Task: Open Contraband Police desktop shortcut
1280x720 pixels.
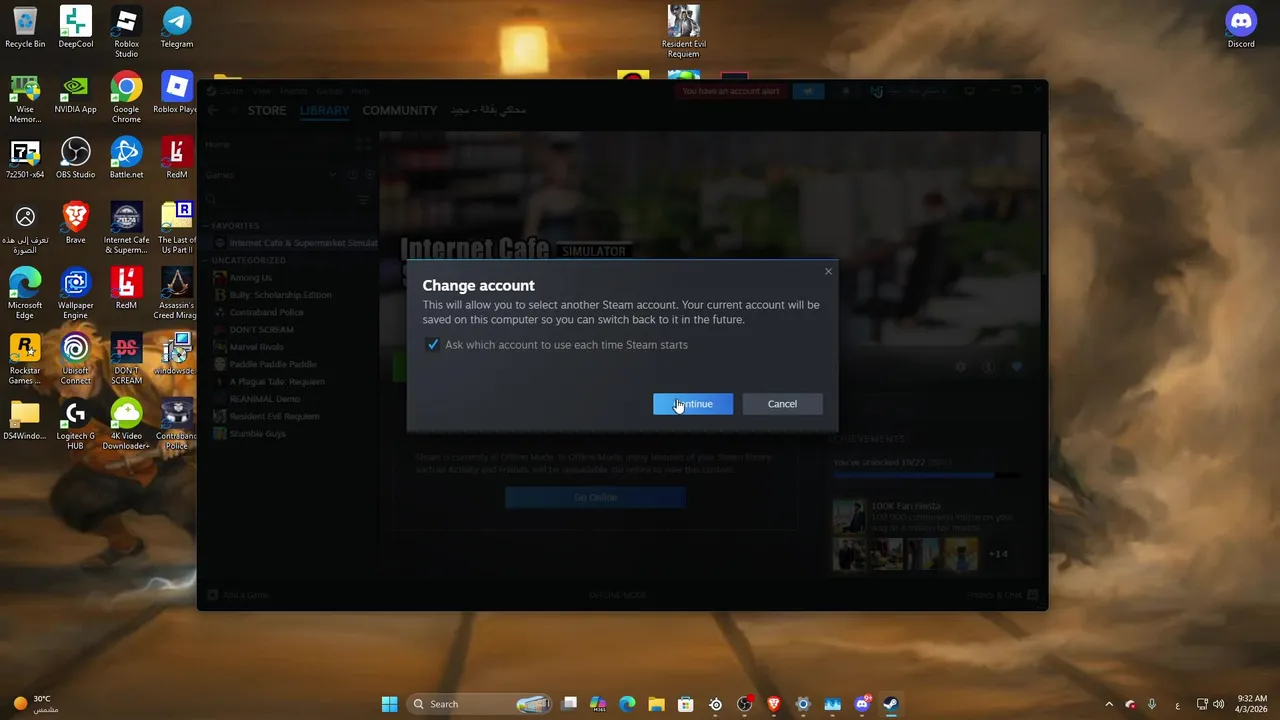Action: (x=177, y=425)
